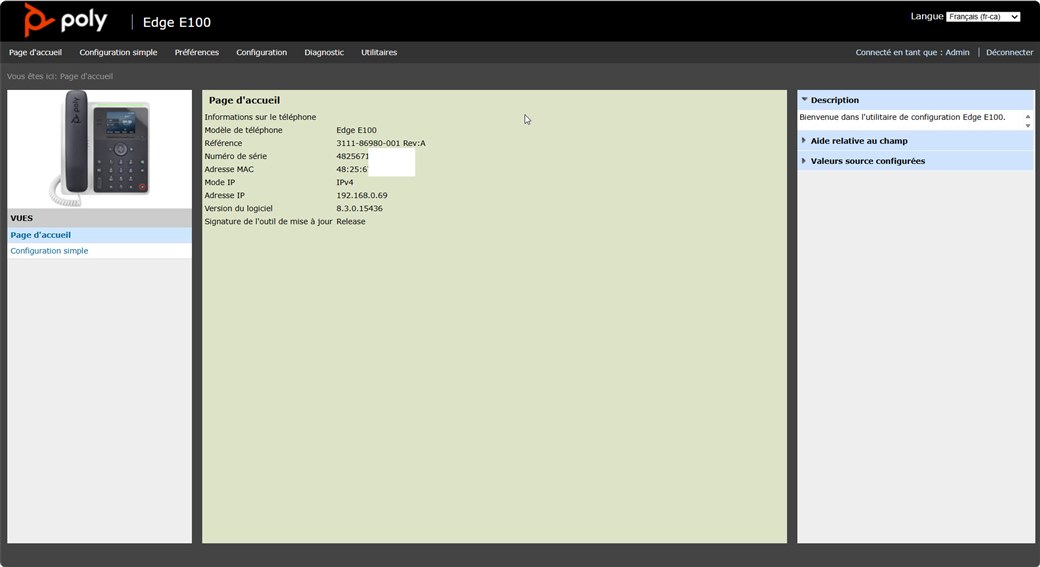Image resolution: width=1040 pixels, height=567 pixels.
Task: Open the Utilitaires menu
Action: (x=379, y=52)
